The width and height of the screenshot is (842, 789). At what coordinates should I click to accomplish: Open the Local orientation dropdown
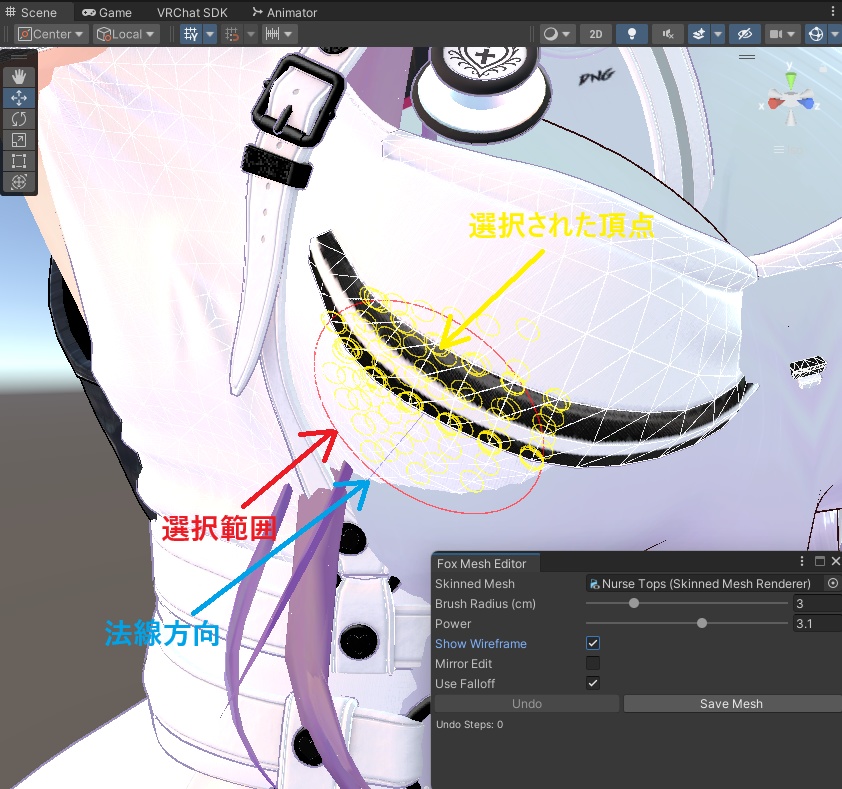pos(123,33)
